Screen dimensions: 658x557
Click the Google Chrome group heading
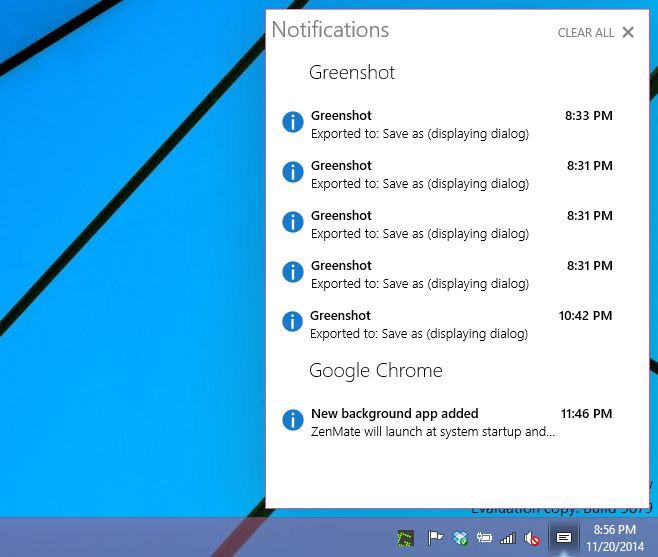375,370
